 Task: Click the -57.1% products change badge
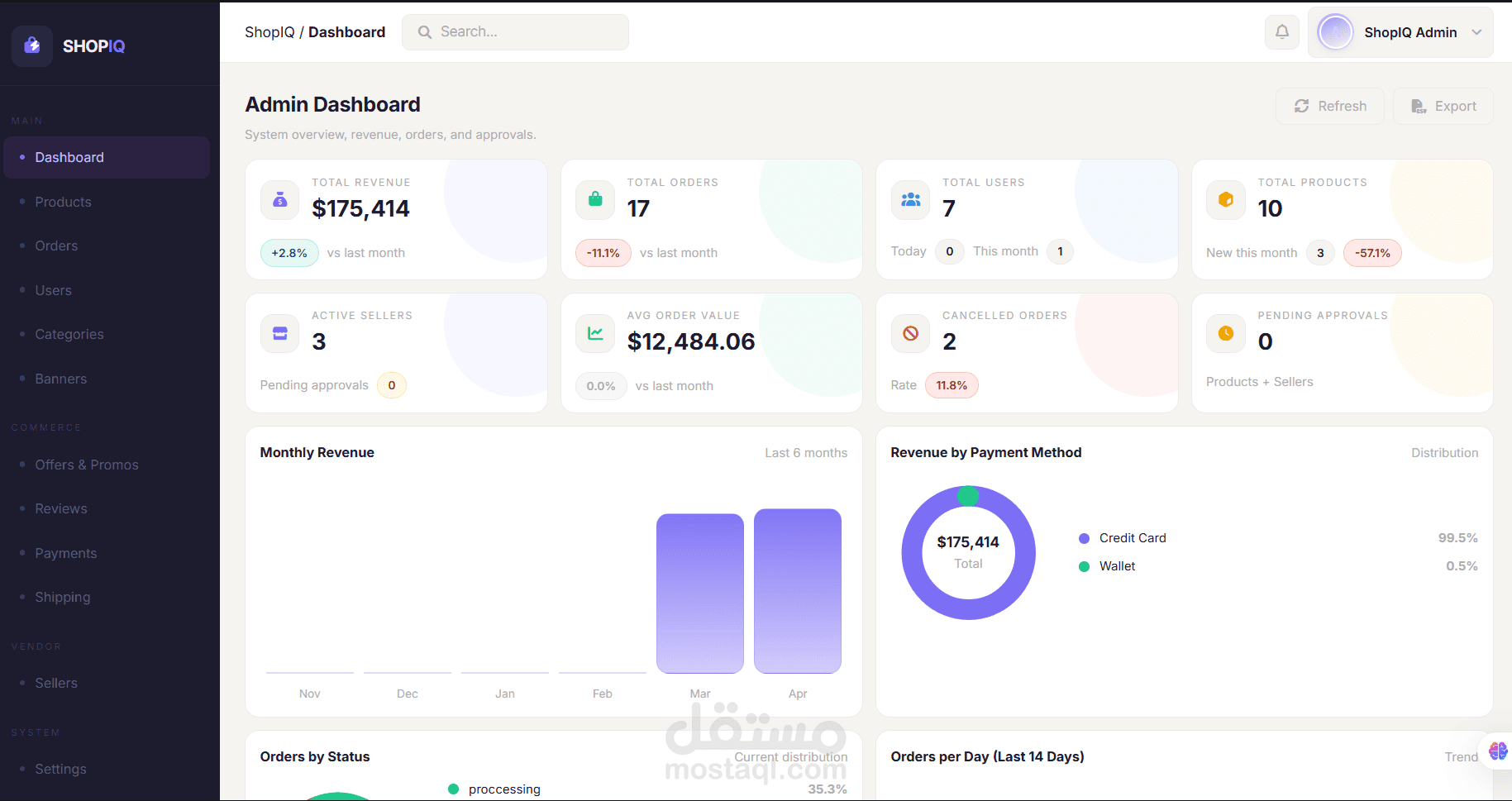coord(1372,253)
